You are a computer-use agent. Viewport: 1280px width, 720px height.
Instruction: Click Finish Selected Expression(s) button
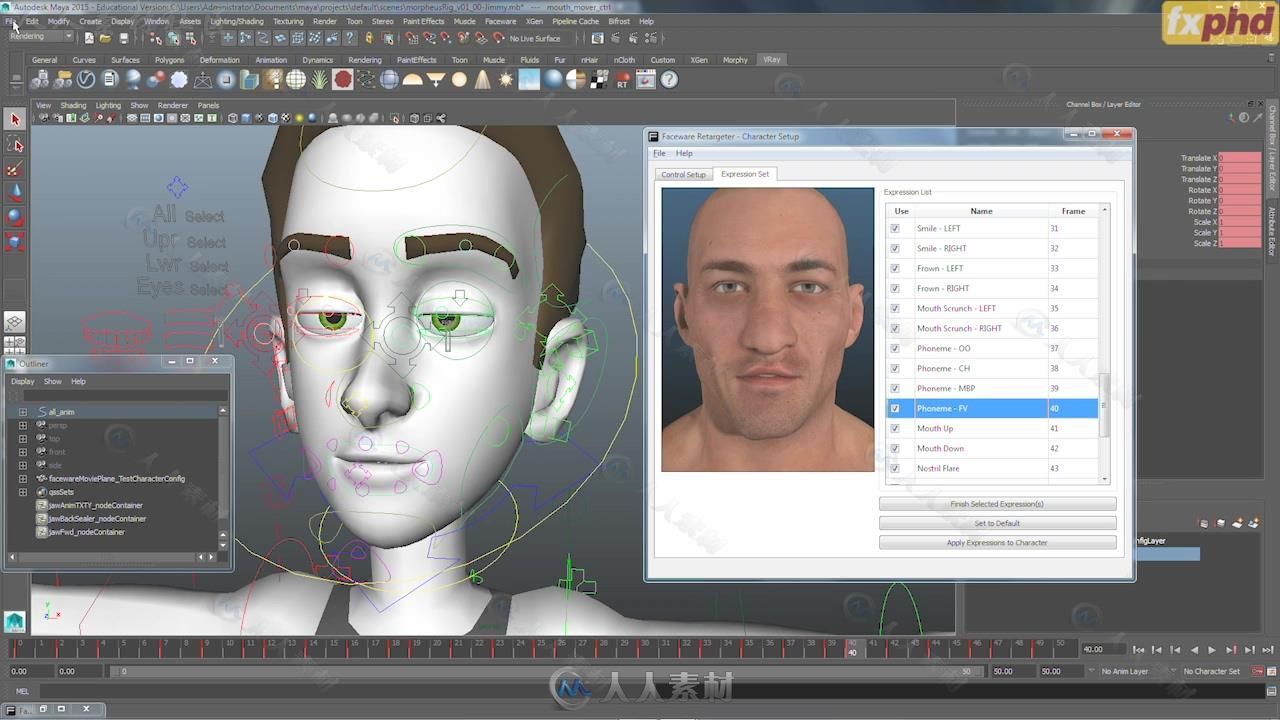coord(997,504)
